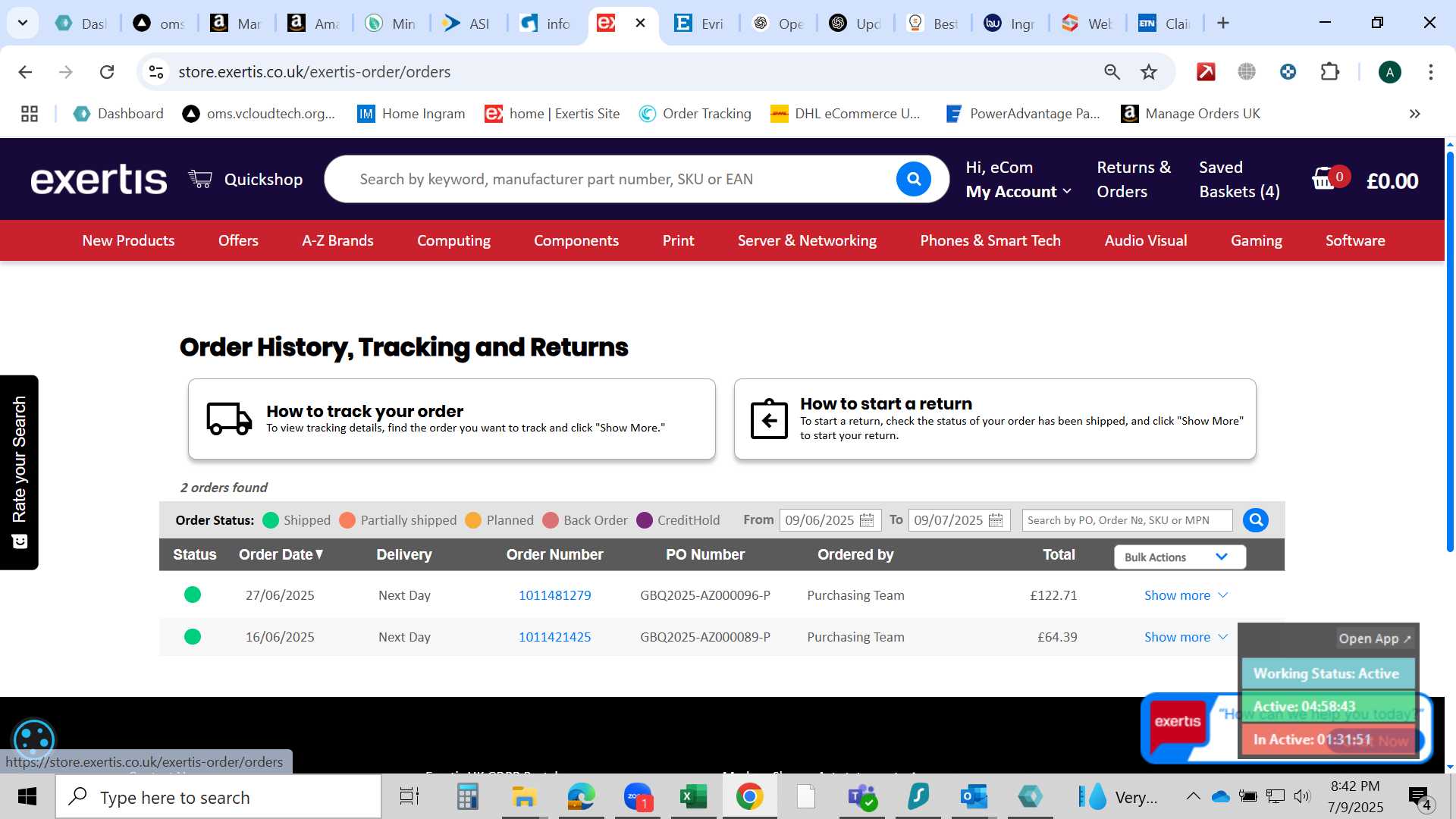Image resolution: width=1456 pixels, height=819 pixels.
Task: Open the Bulk Actions dropdown
Action: click(1180, 557)
